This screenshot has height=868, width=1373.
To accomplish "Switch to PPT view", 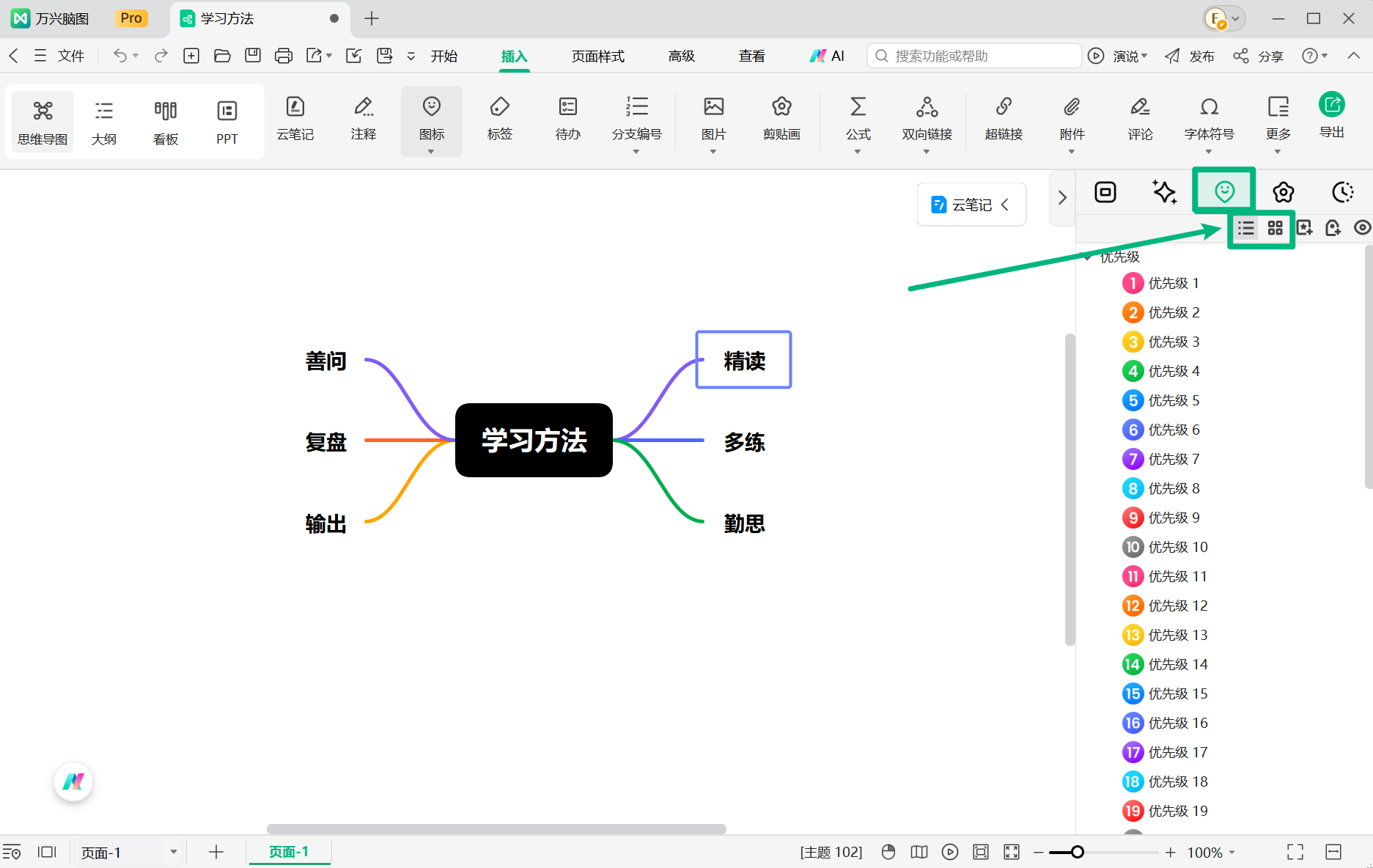I will click(227, 122).
